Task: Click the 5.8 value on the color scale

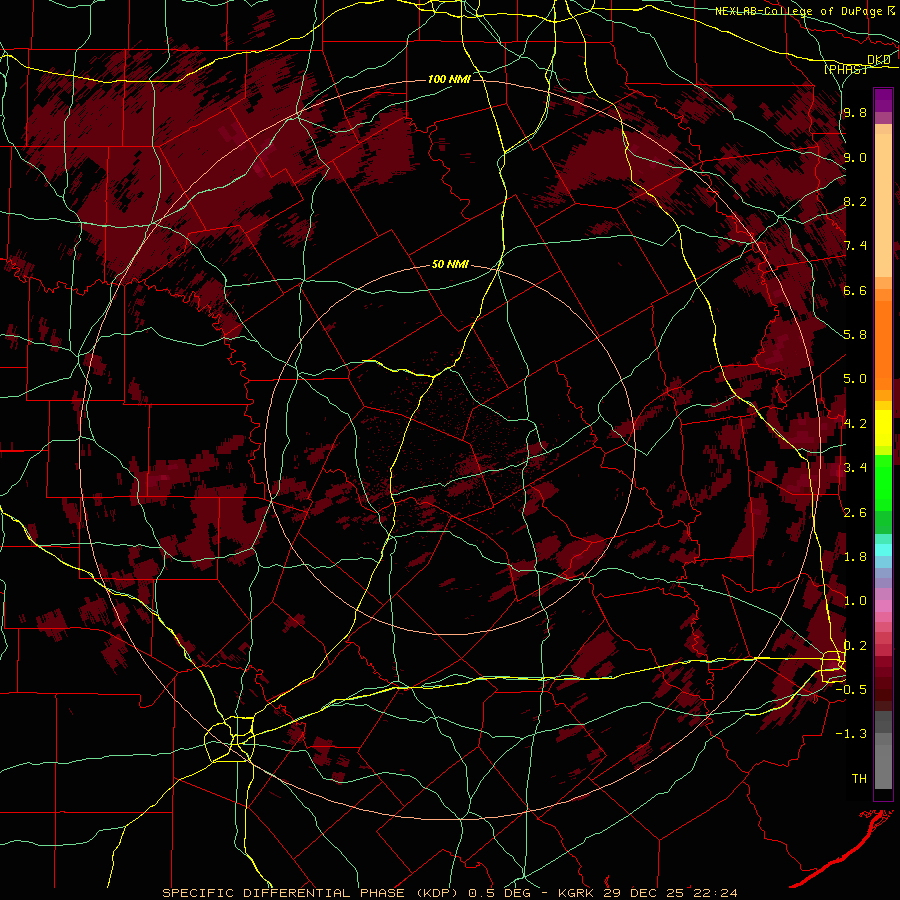Action: [855, 335]
